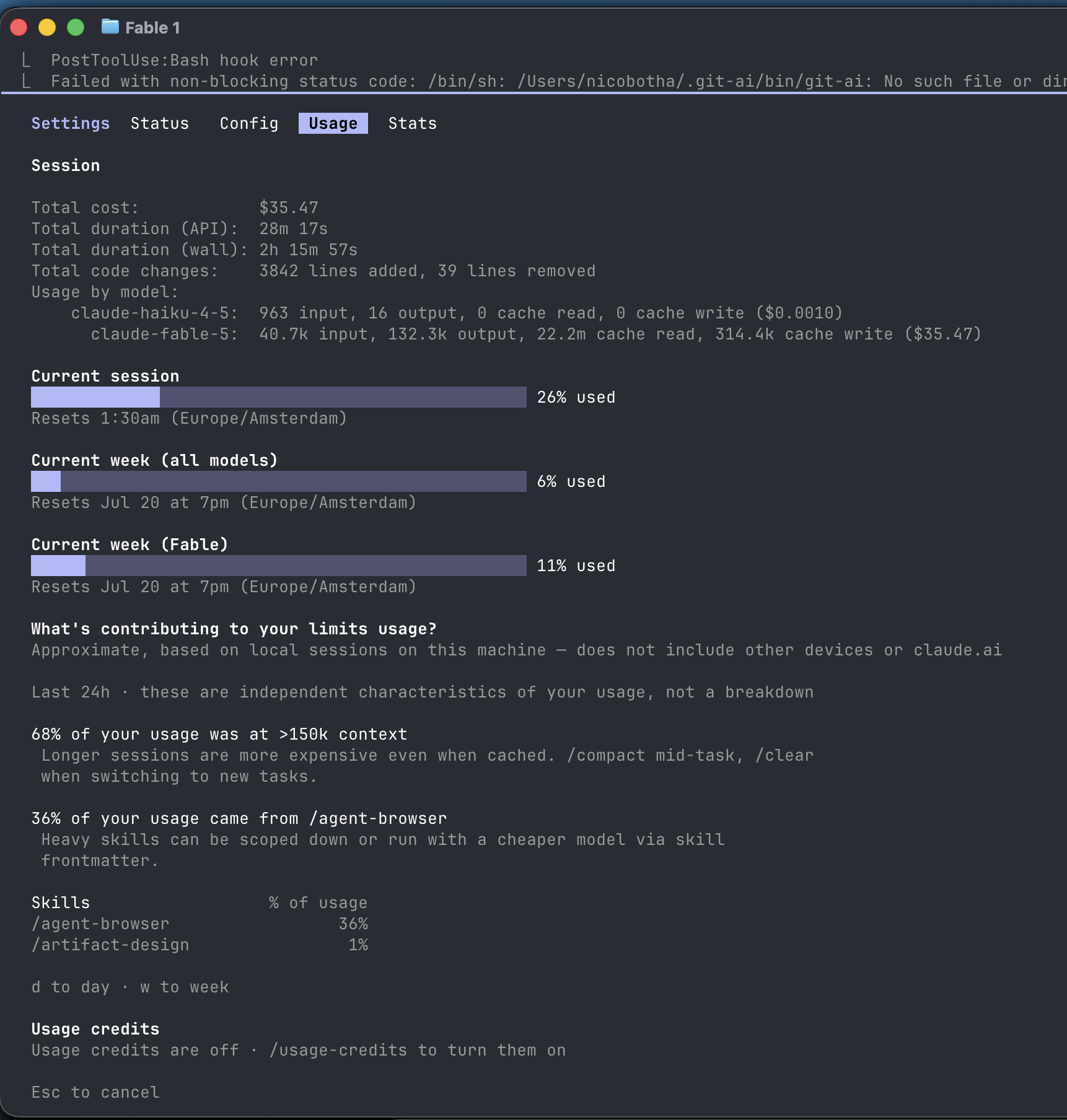1067x1120 pixels.
Task: Select the Settings heading label
Action: (x=71, y=123)
